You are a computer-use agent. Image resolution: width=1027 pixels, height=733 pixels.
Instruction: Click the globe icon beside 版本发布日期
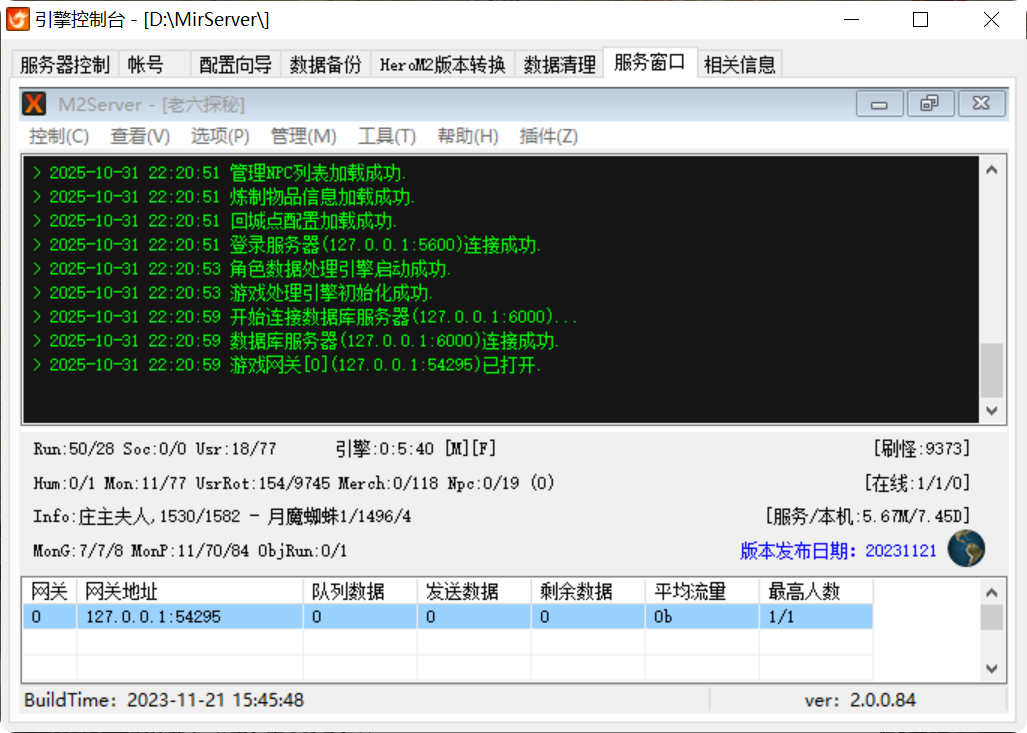[965, 548]
